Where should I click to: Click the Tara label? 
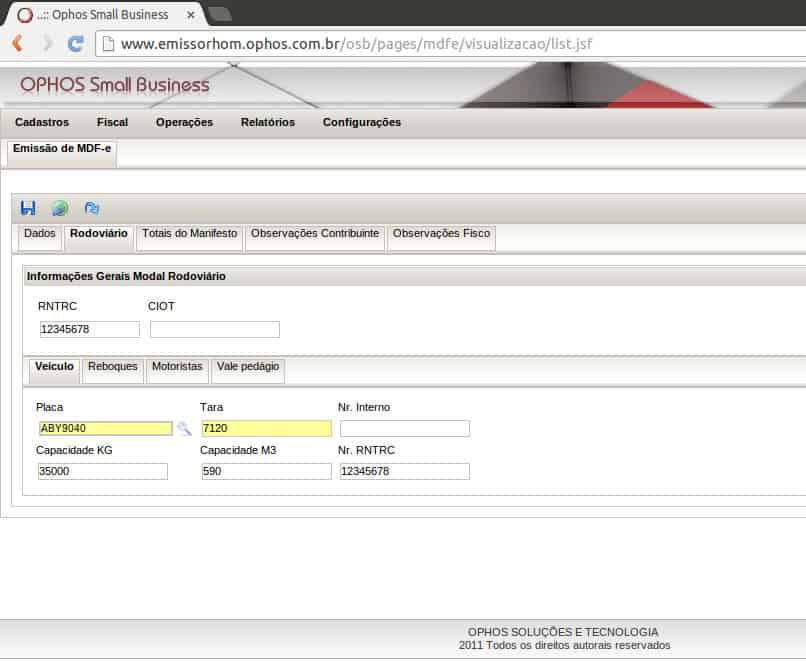pyautogui.click(x=211, y=407)
